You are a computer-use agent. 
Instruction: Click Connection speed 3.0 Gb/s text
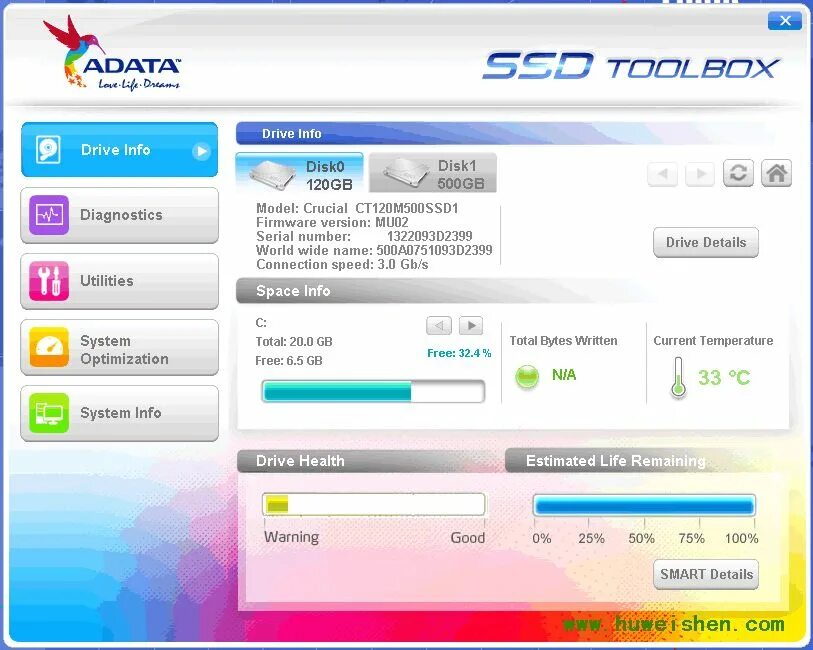click(342, 264)
